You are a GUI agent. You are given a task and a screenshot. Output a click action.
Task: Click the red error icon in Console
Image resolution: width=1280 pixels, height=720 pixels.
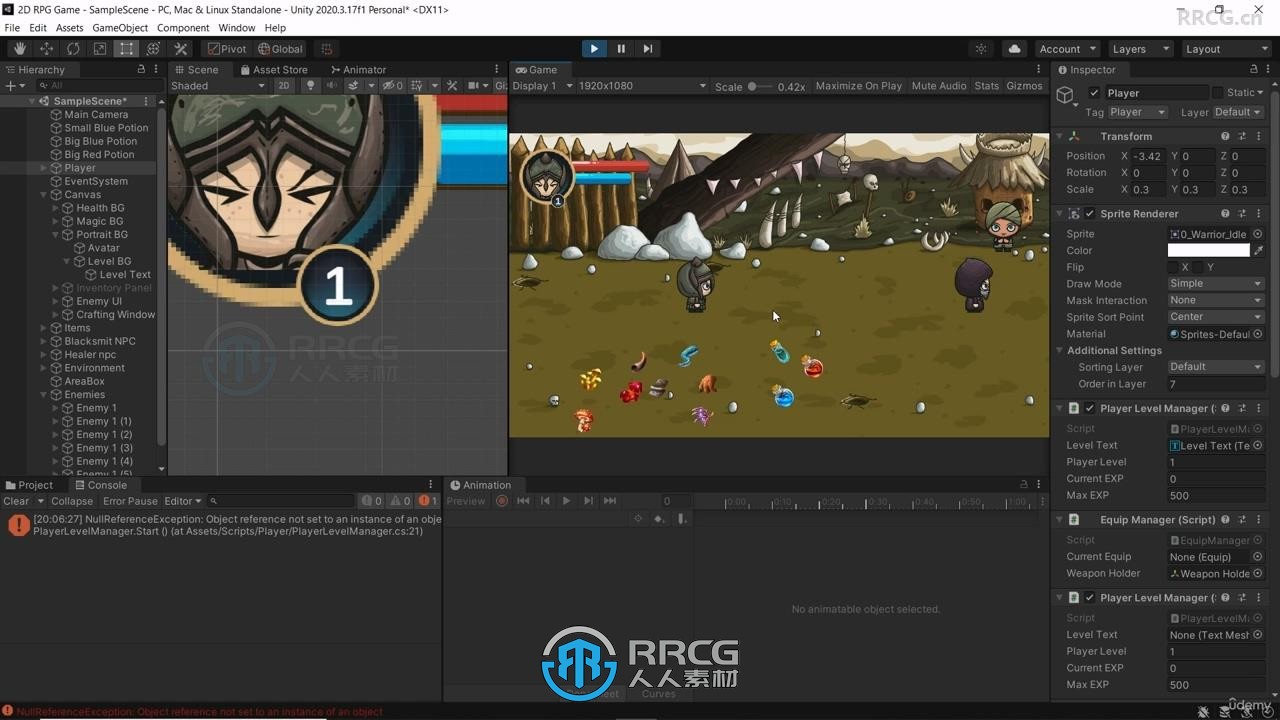point(18,525)
